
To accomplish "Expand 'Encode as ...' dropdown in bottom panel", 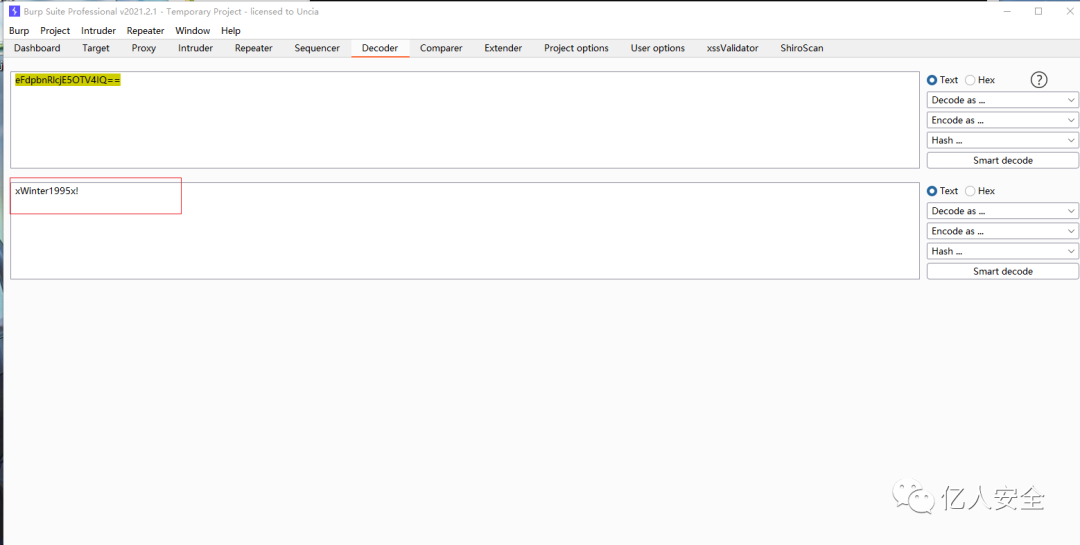I will click(x=1002, y=231).
